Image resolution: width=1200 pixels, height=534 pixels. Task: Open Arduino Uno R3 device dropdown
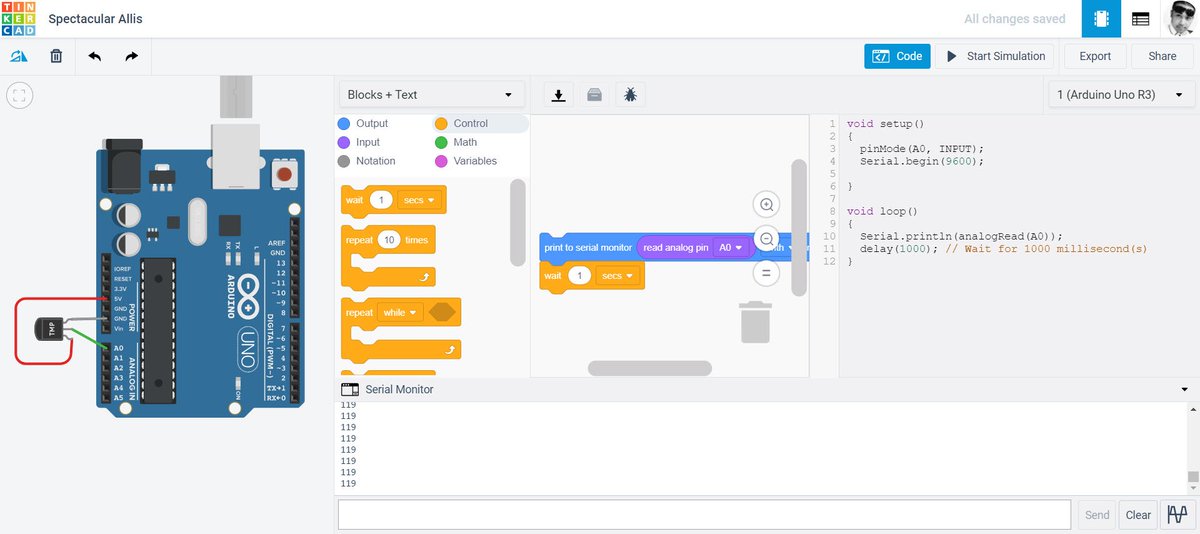1120,95
